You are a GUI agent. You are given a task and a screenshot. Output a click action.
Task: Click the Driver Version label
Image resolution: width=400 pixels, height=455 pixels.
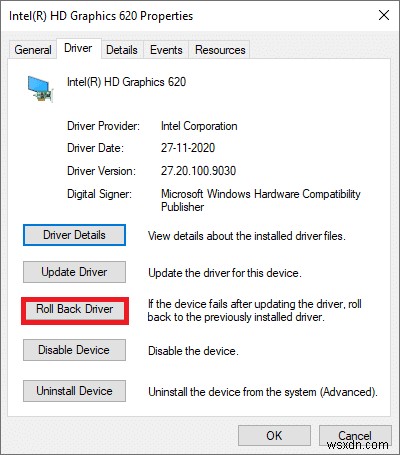click(101, 171)
